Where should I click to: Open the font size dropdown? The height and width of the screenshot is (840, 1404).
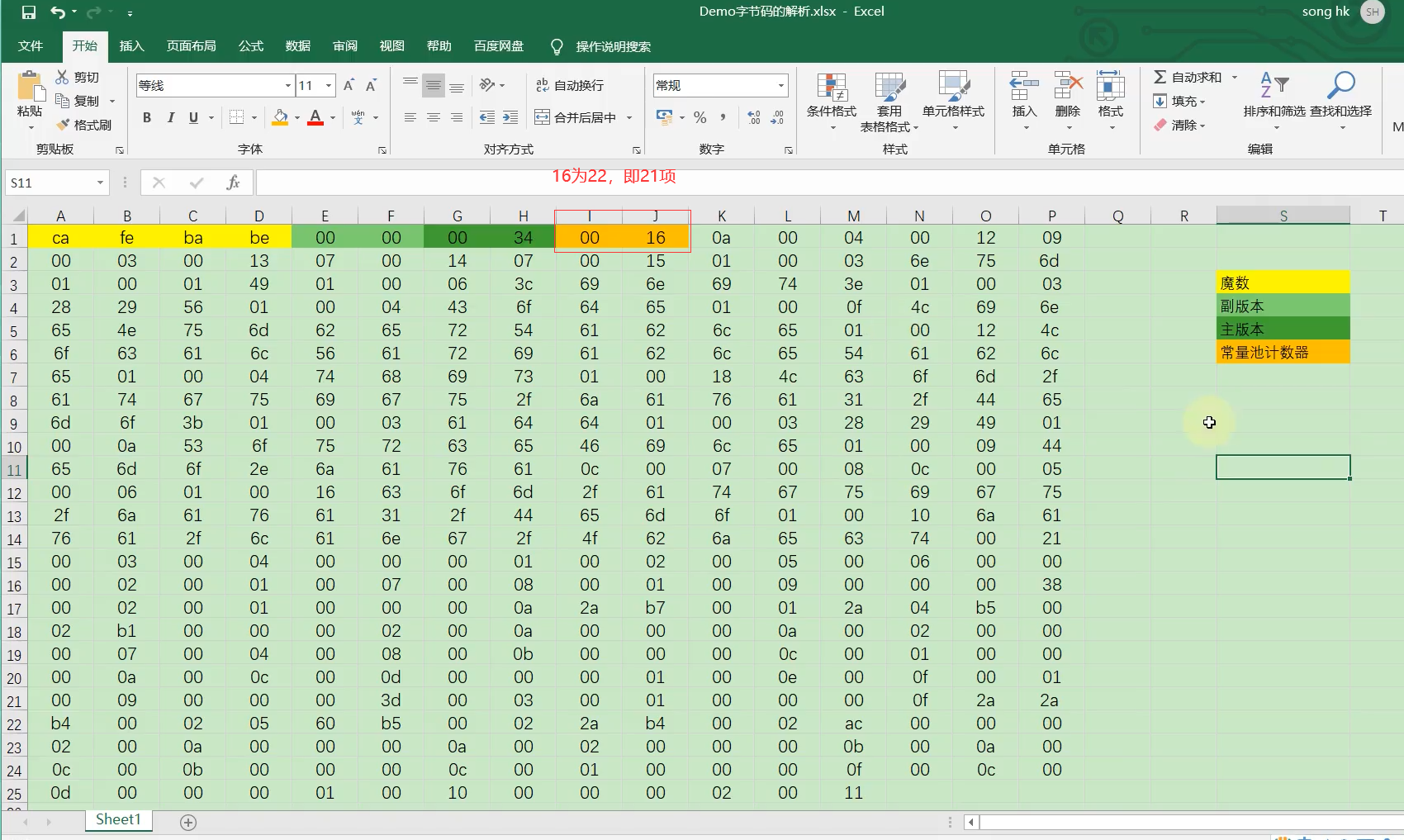tap(329, 85)
